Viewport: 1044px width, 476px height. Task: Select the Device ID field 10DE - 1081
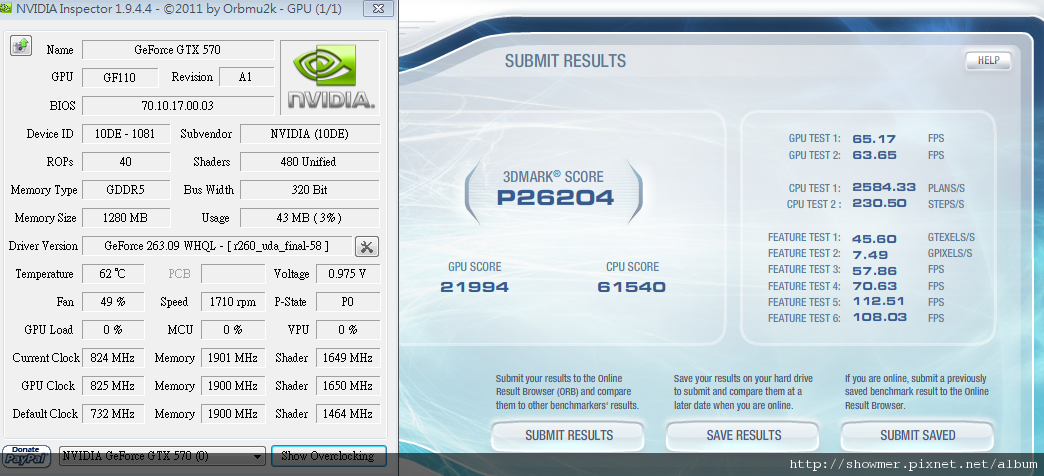pos(126,134)
